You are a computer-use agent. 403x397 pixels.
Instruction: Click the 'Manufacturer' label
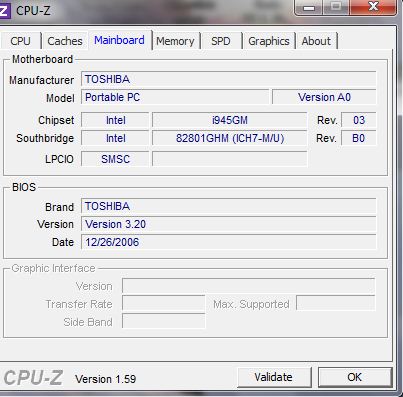(x=42, y=80)
